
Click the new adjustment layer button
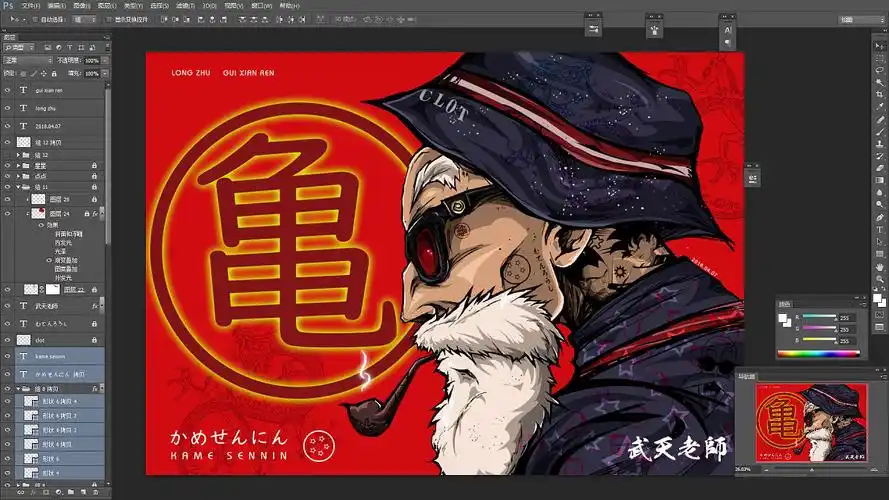tap(58, 492)
